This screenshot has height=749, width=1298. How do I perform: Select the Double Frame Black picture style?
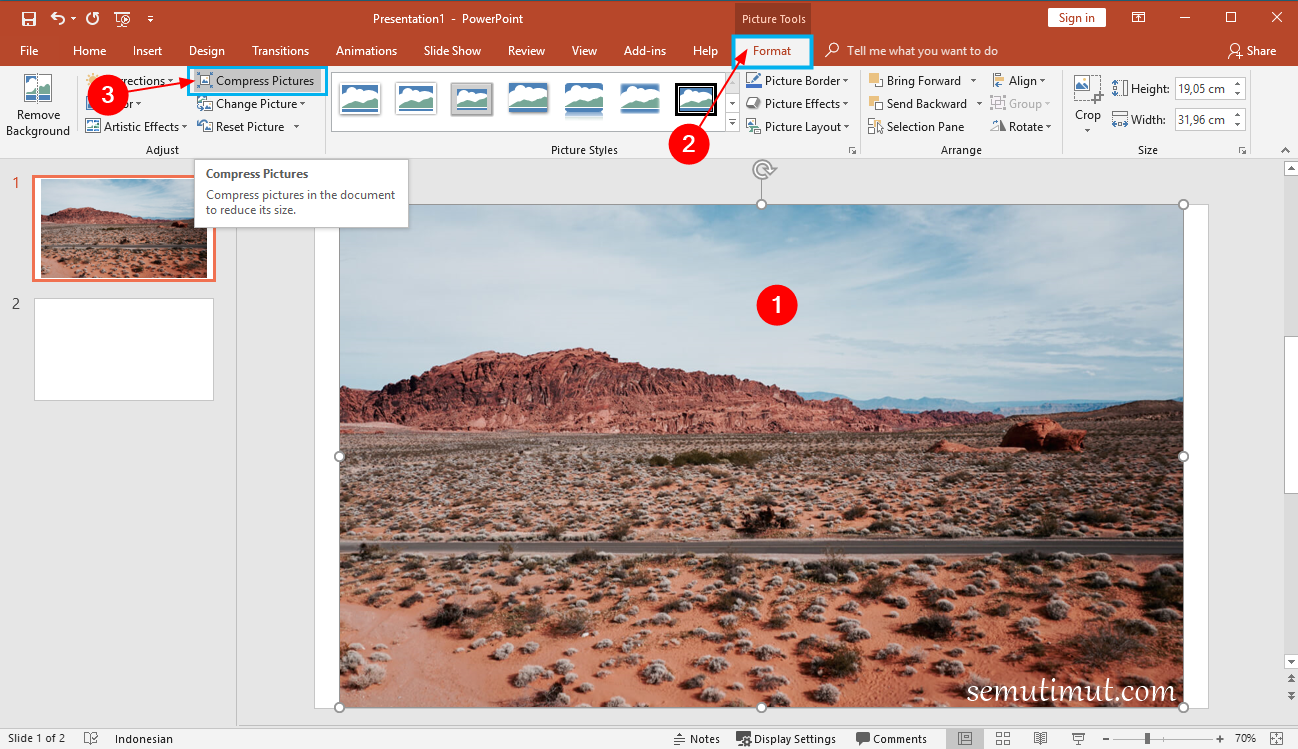tap(696, 99)
